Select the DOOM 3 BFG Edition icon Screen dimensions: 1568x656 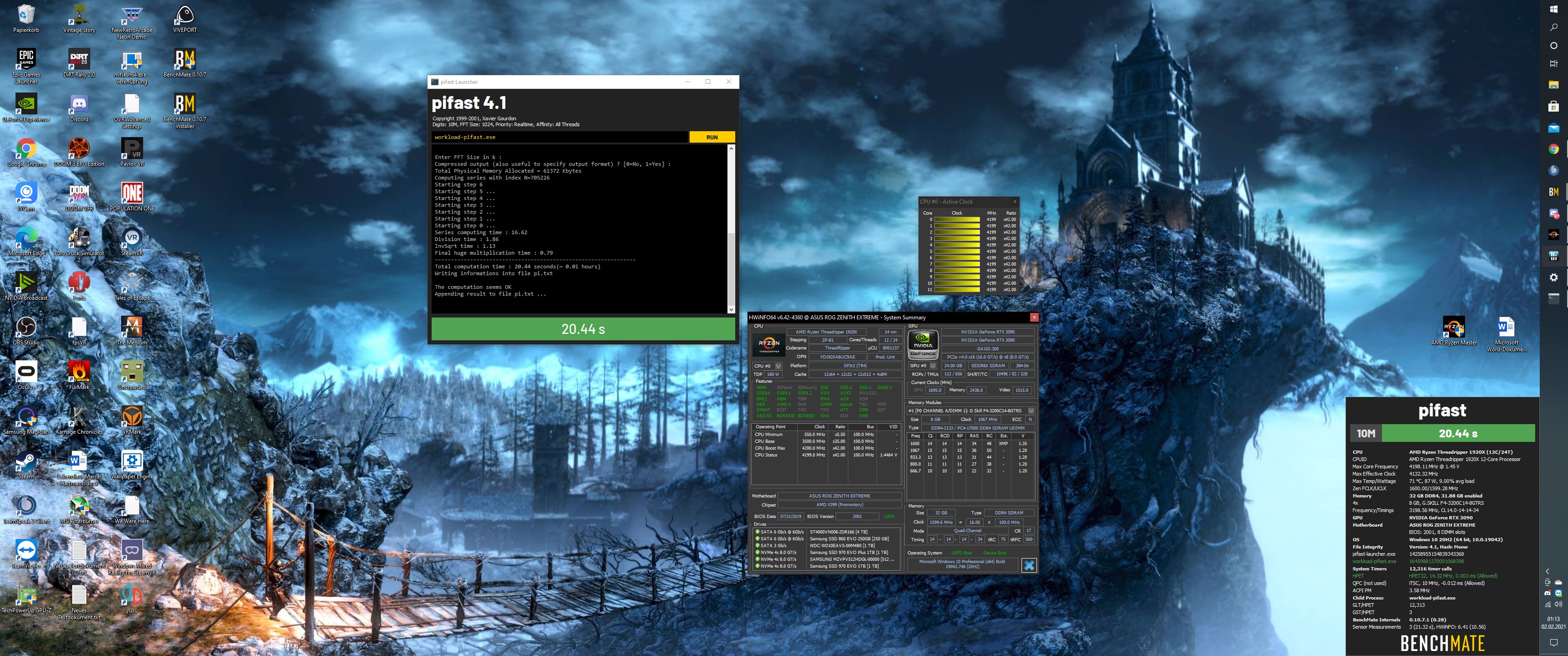coord(79,152)
